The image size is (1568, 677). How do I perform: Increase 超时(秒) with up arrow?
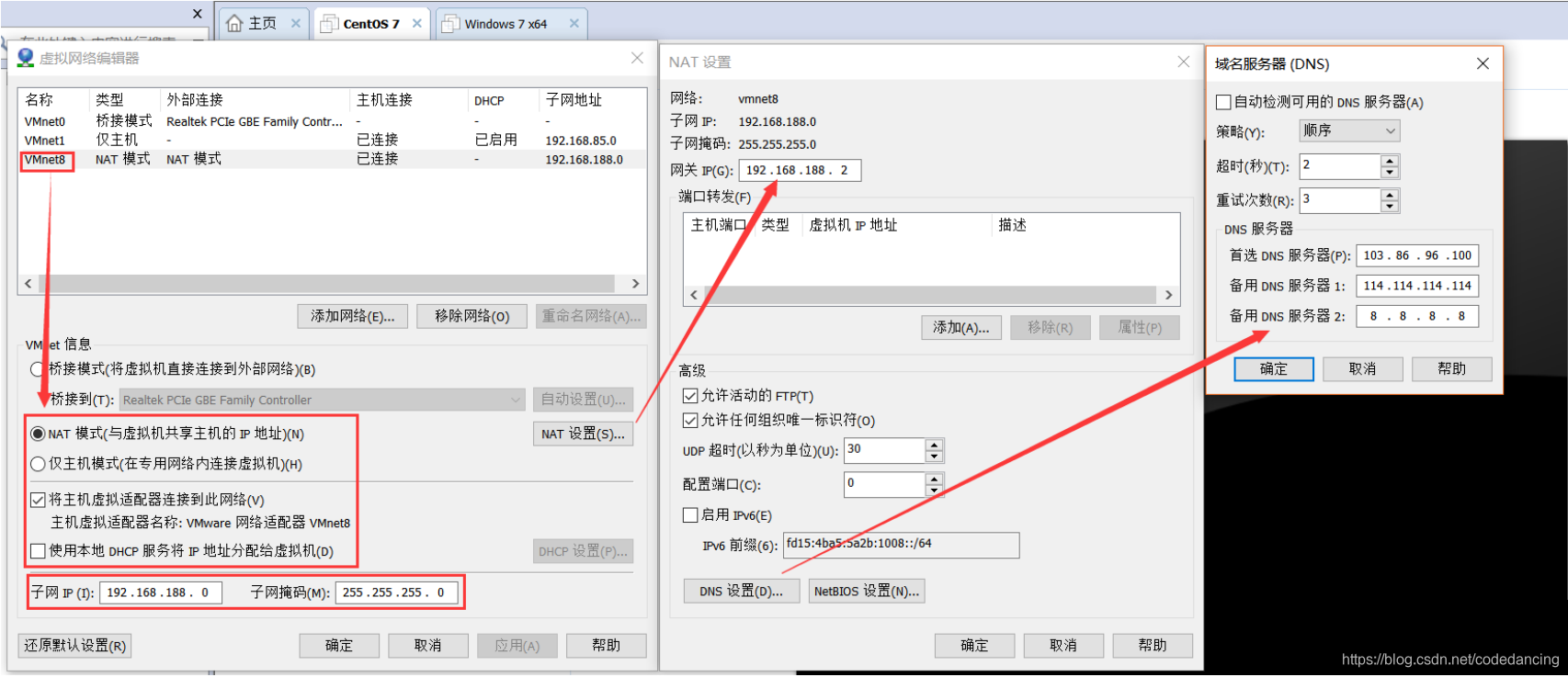(1390, 161)
